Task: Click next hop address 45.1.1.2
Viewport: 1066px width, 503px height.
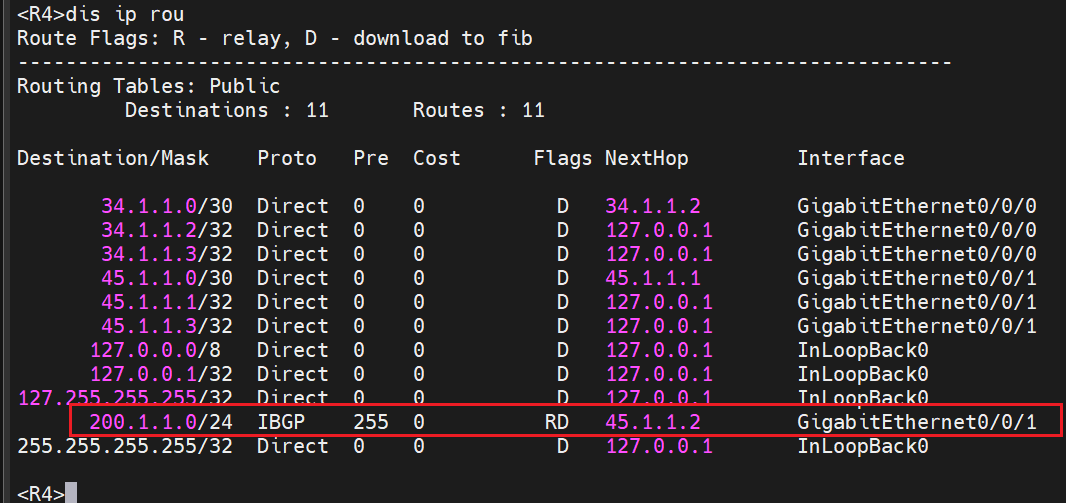Action: pyautogui.click(x=652, y=422)
